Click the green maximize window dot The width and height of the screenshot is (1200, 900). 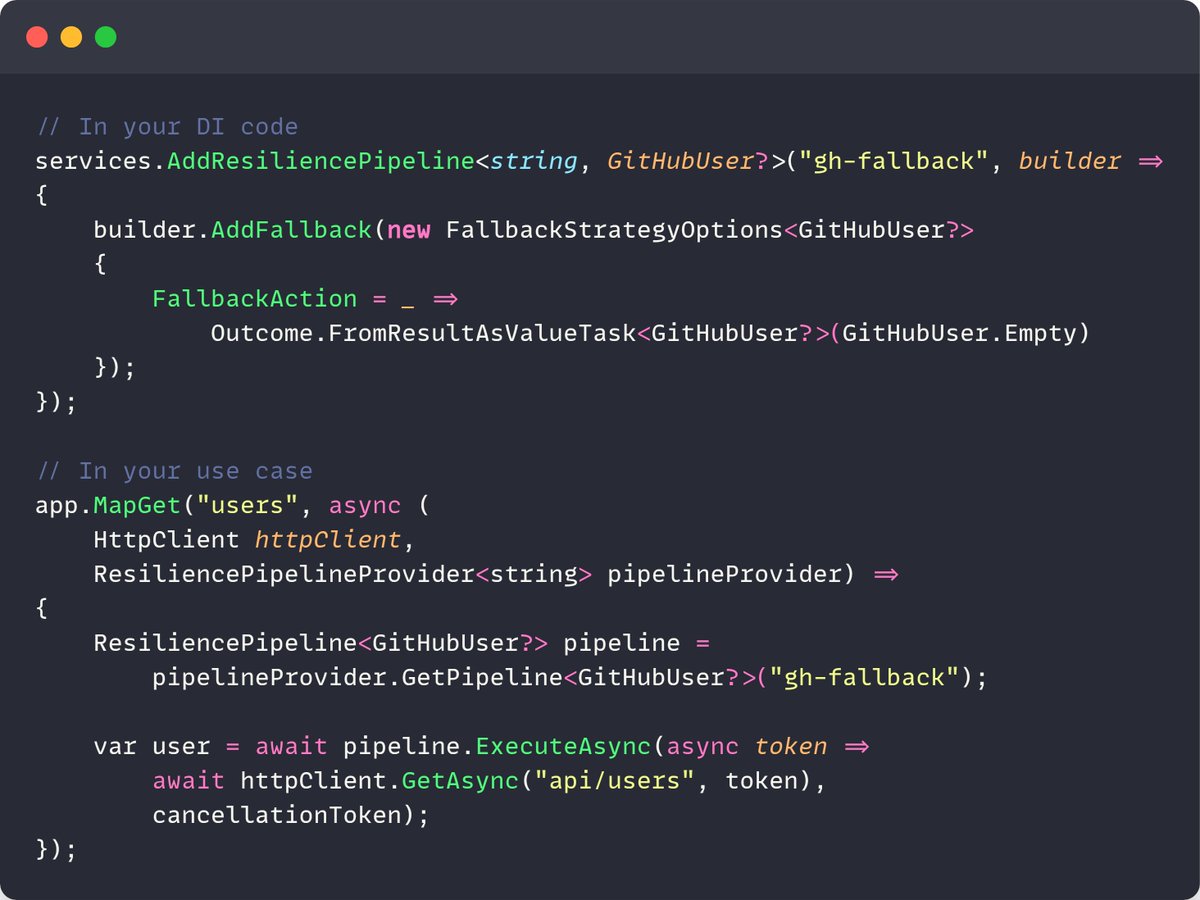pyautogui.click(x=105, y=37)
